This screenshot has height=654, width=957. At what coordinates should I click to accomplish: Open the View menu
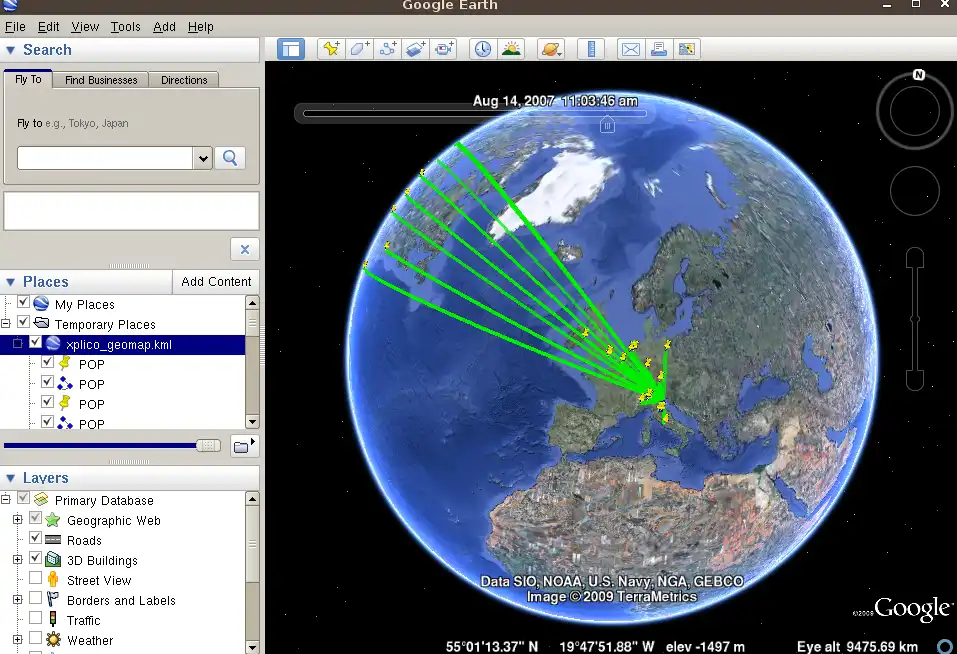(85, 27)
